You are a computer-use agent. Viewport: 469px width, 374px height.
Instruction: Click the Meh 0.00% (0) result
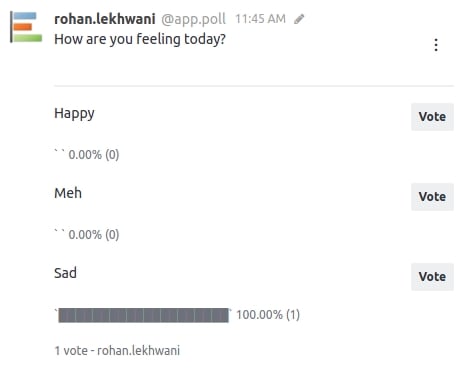94,235
